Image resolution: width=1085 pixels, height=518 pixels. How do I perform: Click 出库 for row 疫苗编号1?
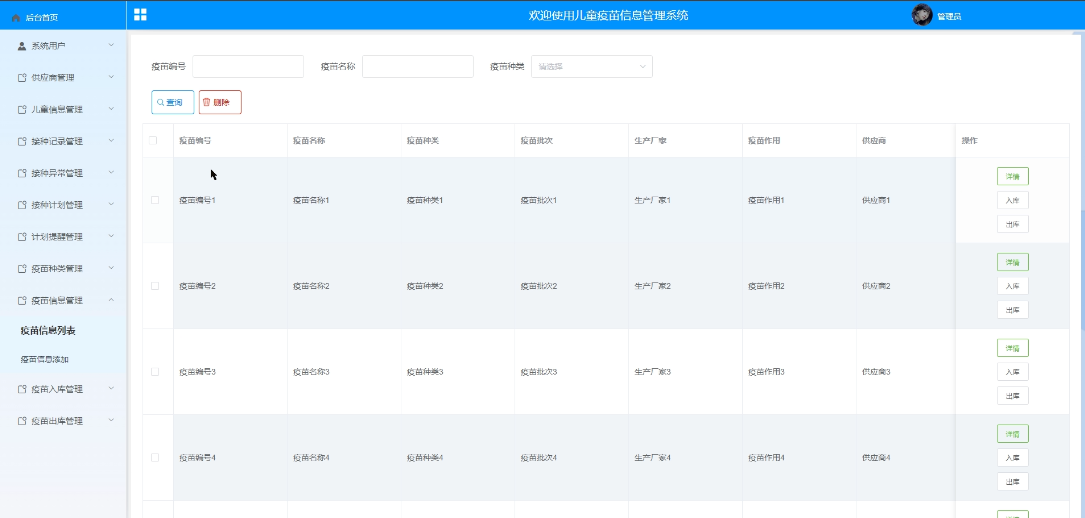(1012, 224)
